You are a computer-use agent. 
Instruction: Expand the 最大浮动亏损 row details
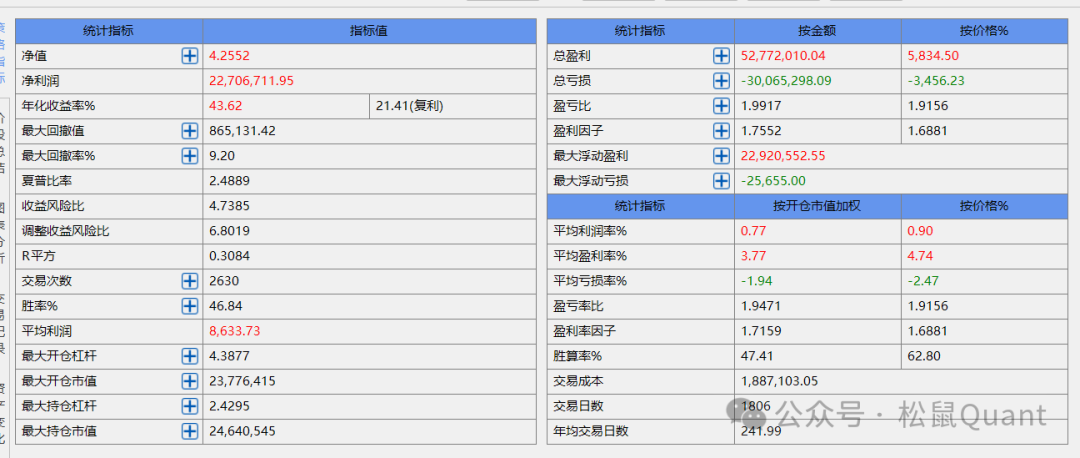(x=721, y=181)
